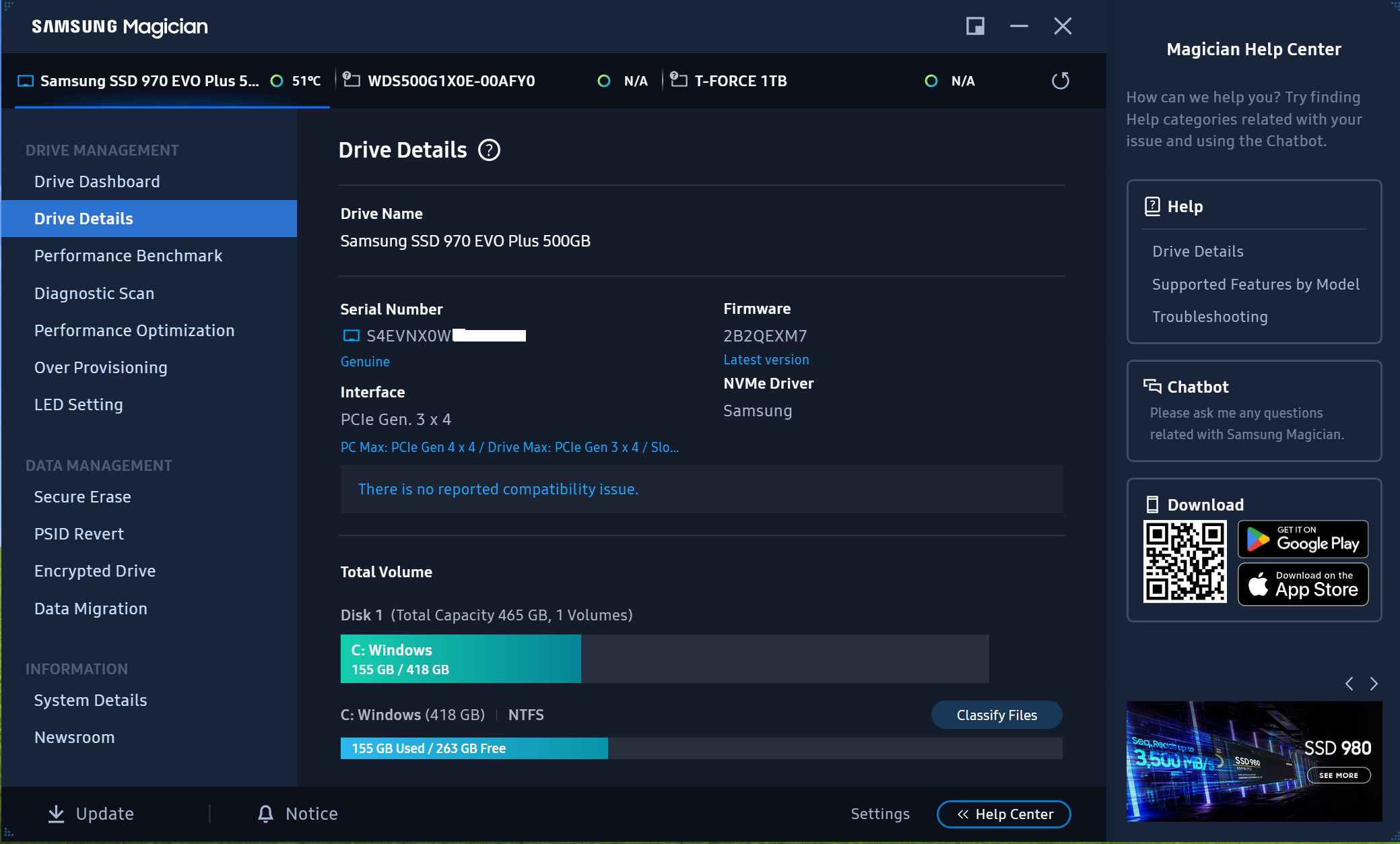Image resolution: width=1400 pixels, height=844 pixels.
Task: Open Data Migration
Action: point(149,609)
